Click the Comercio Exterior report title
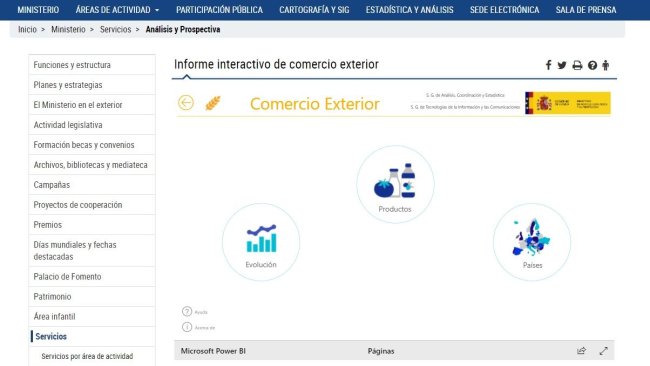The width and height of the screenshot is (650, 366). click(315, 104)
